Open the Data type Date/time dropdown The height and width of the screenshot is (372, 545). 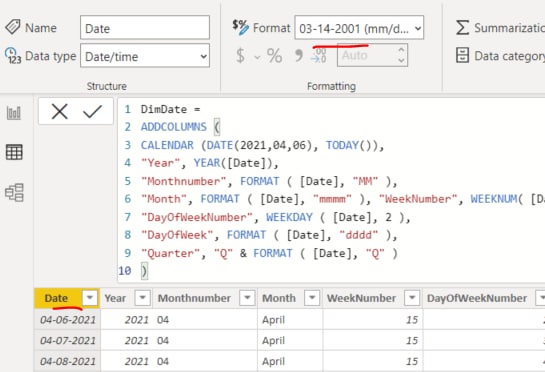145,56
